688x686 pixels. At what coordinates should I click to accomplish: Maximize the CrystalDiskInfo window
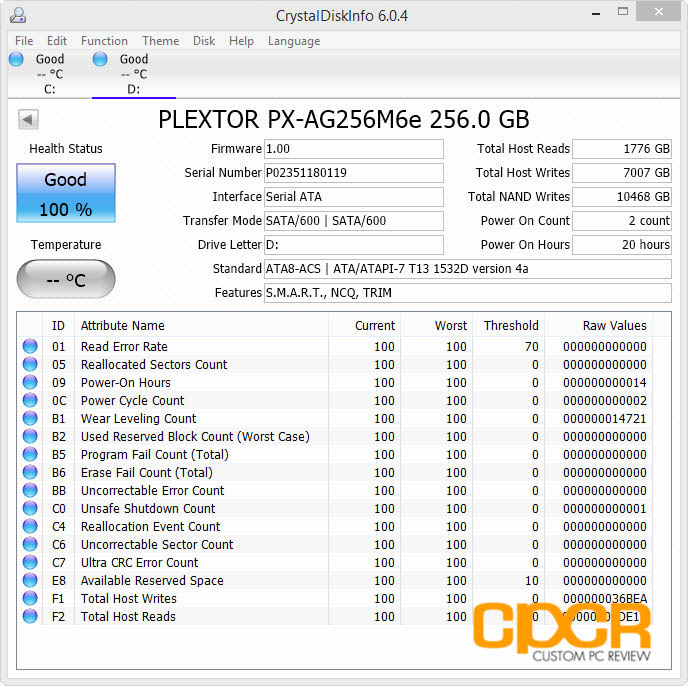click(623, 12)
